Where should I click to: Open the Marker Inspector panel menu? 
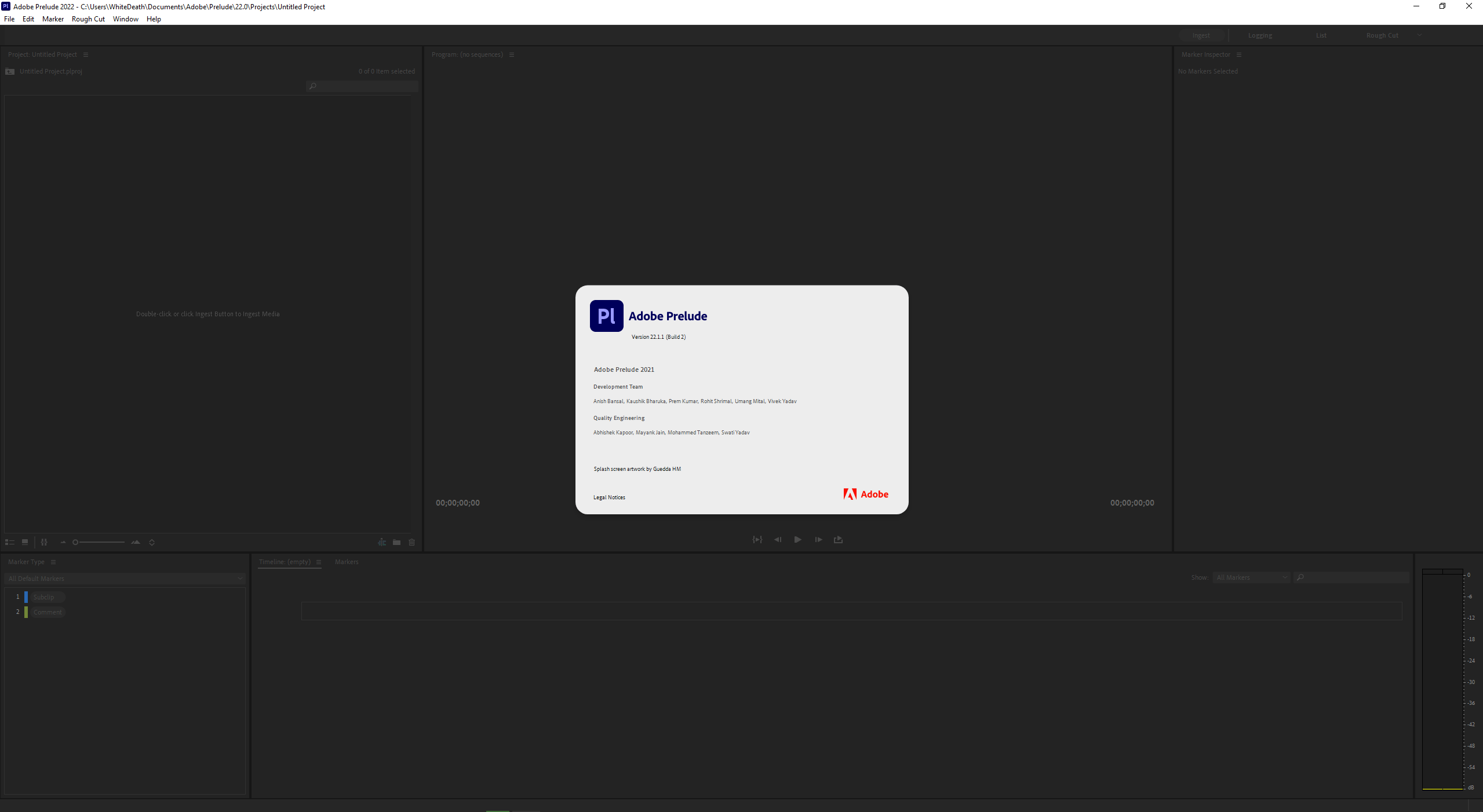click(x=1239, y=54)
